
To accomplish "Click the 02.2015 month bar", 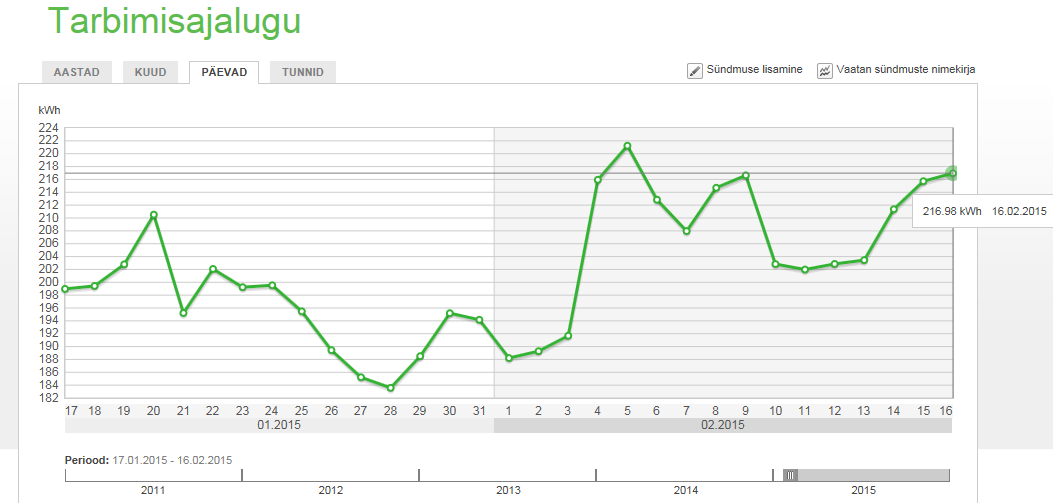I will [722, 425].
